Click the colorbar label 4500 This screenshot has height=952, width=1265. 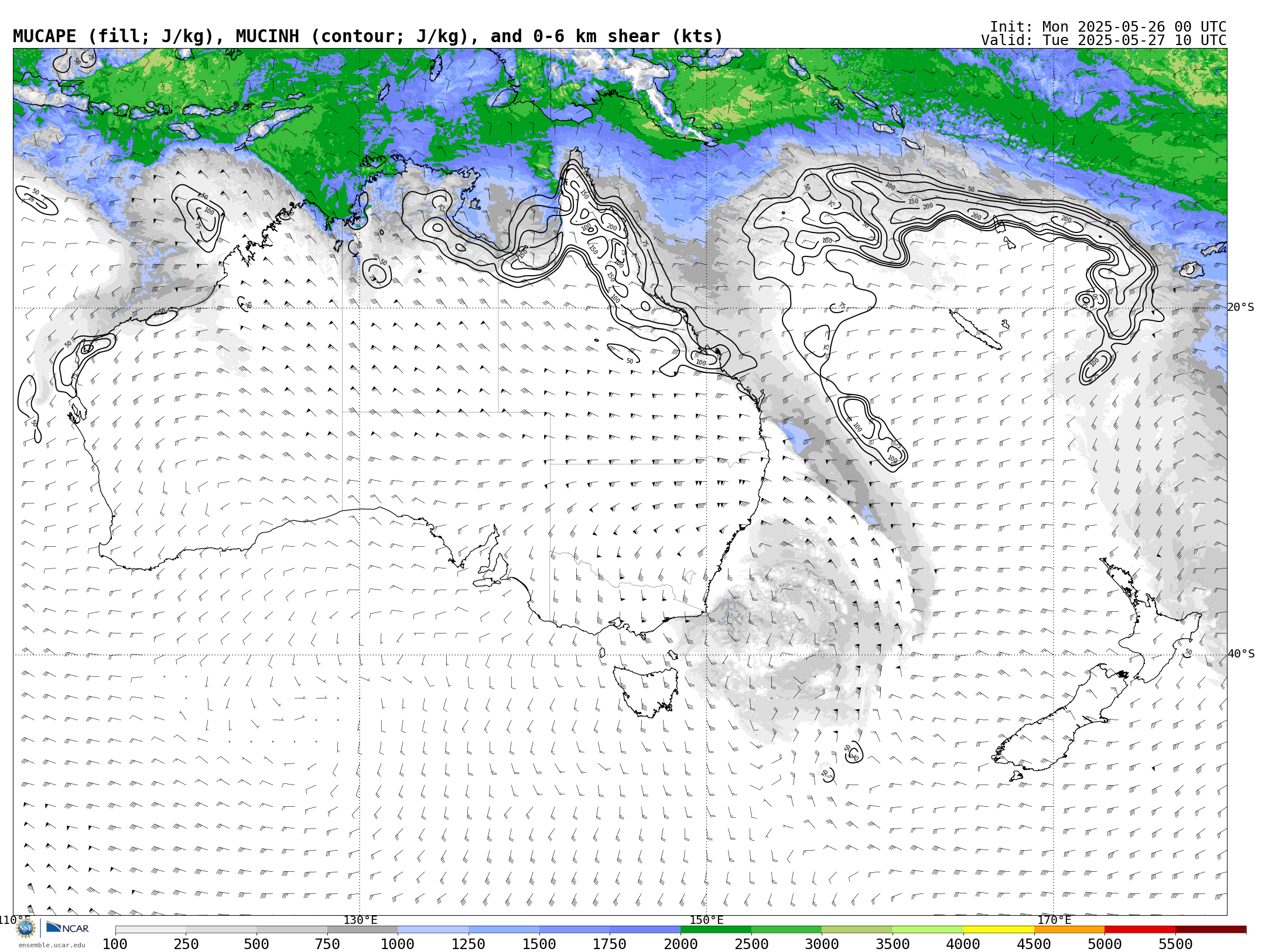point(1034,944)
